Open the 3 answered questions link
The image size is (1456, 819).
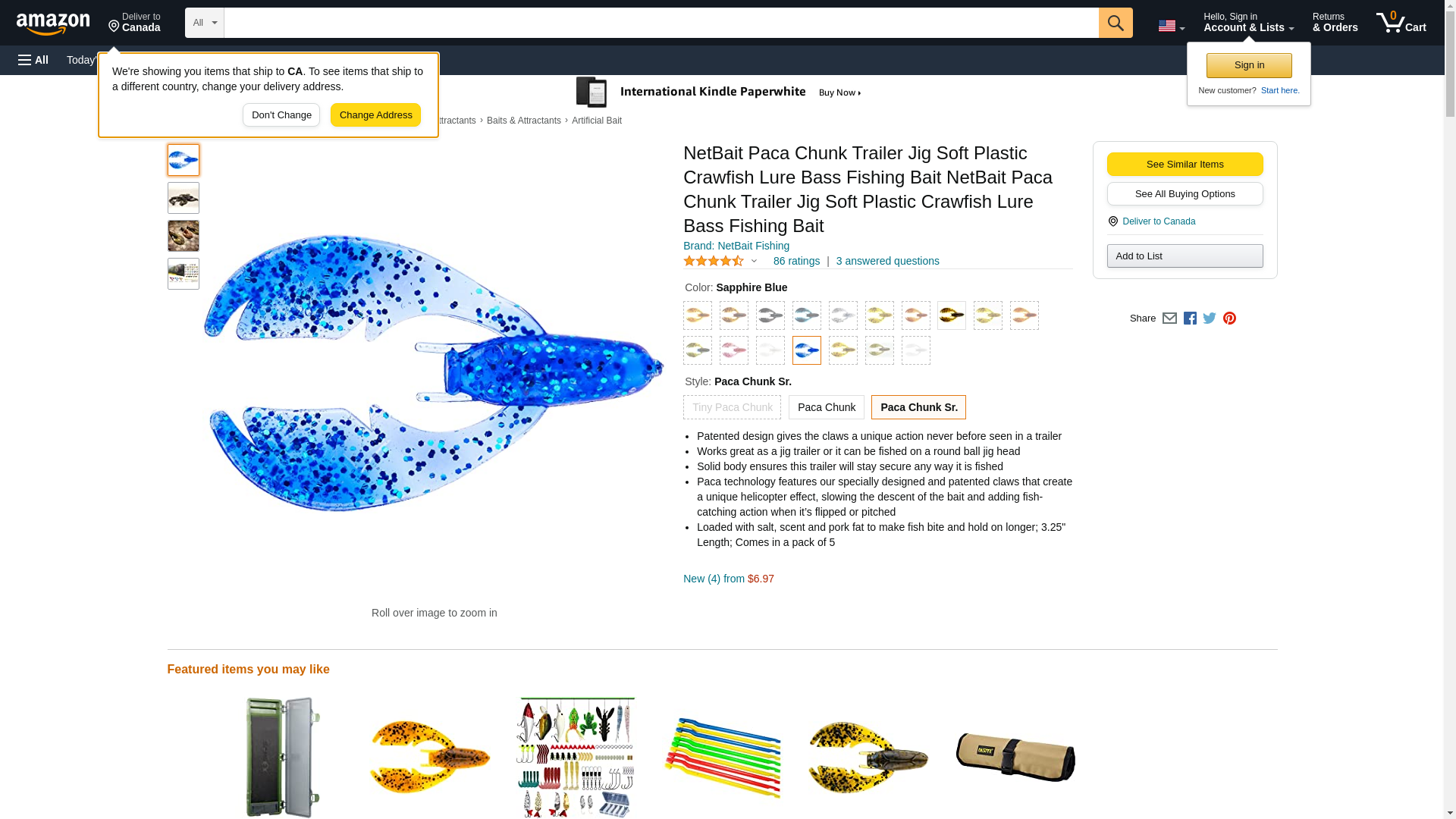pyautogui.click(x=887, y=261)
